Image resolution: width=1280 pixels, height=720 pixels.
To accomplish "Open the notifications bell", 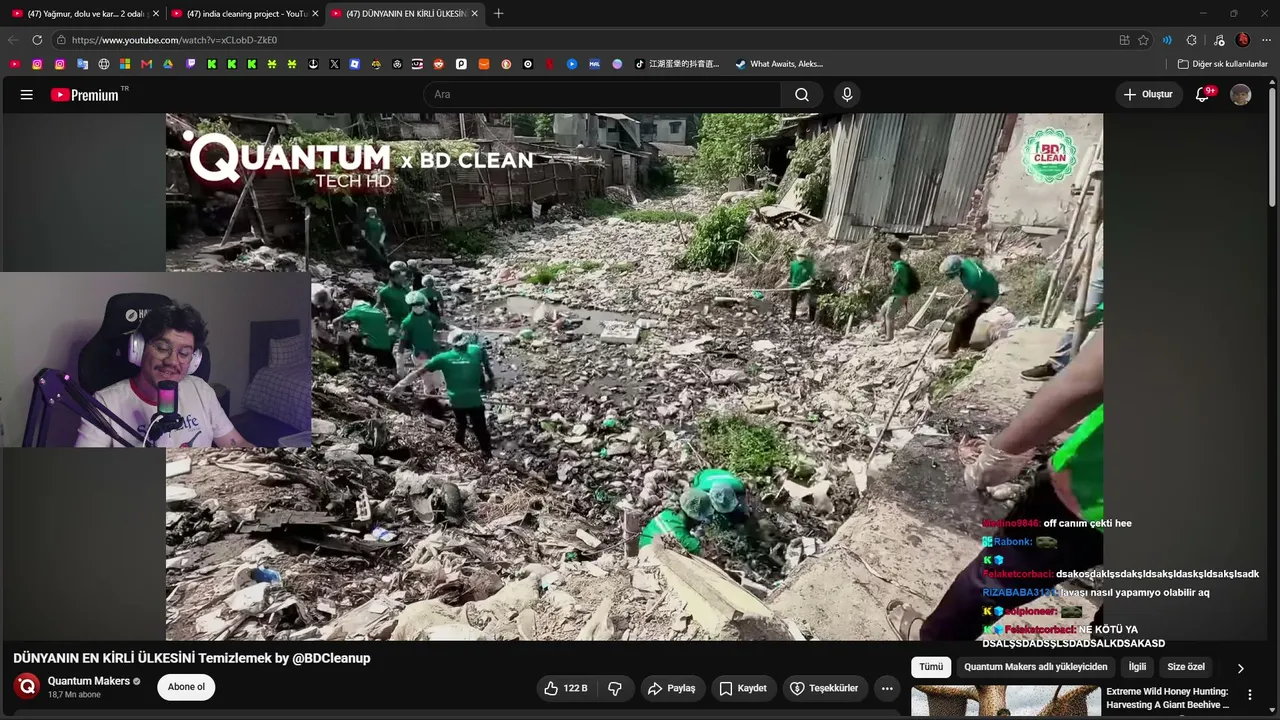I will pyautogui.click(x=1203, y=95).
